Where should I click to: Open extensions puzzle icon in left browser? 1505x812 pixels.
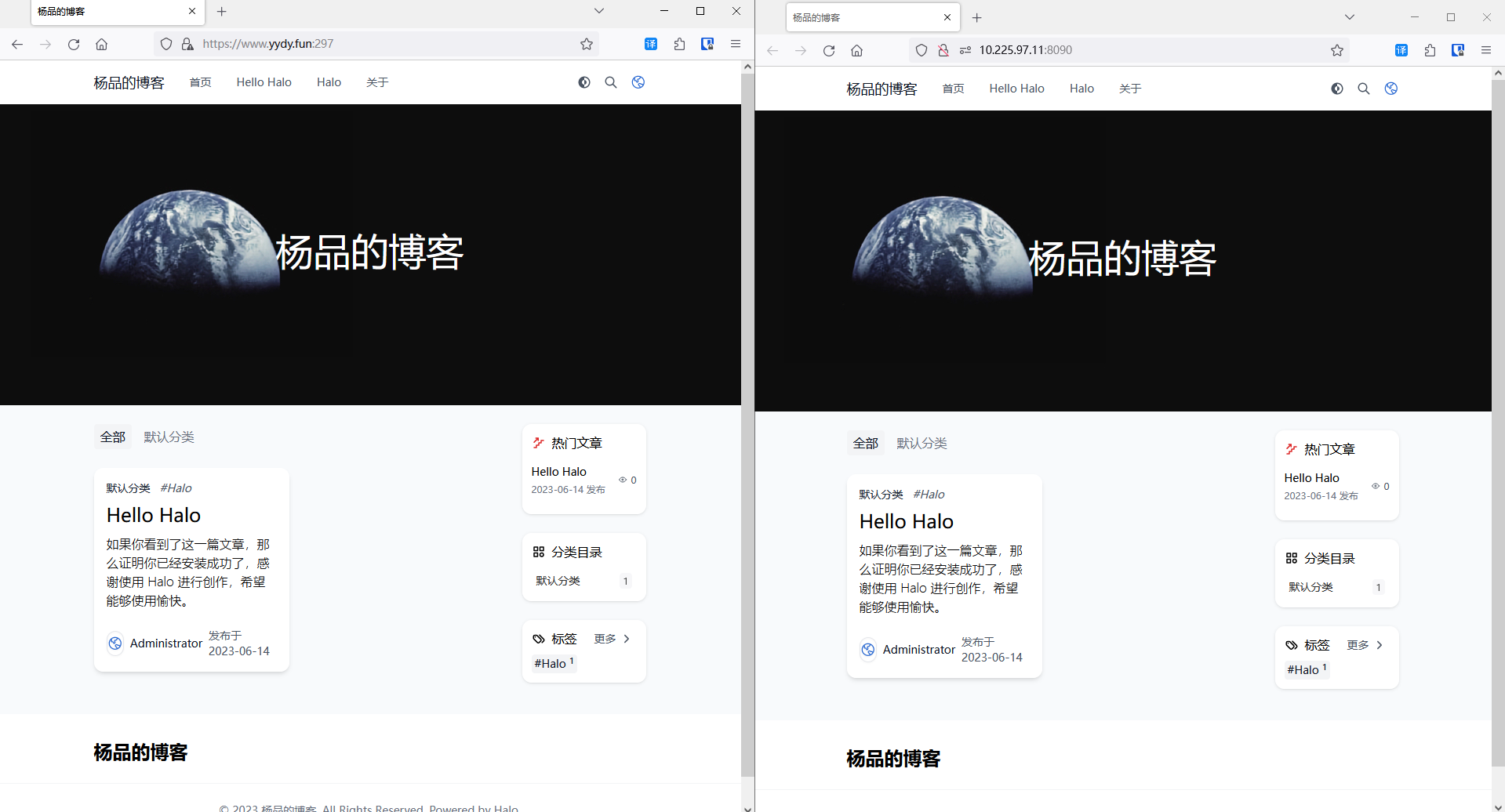click(679, 44)
